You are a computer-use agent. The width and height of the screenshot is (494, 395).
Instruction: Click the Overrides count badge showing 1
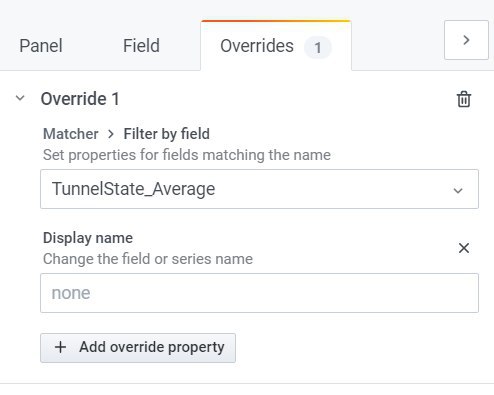pos(318,47)
